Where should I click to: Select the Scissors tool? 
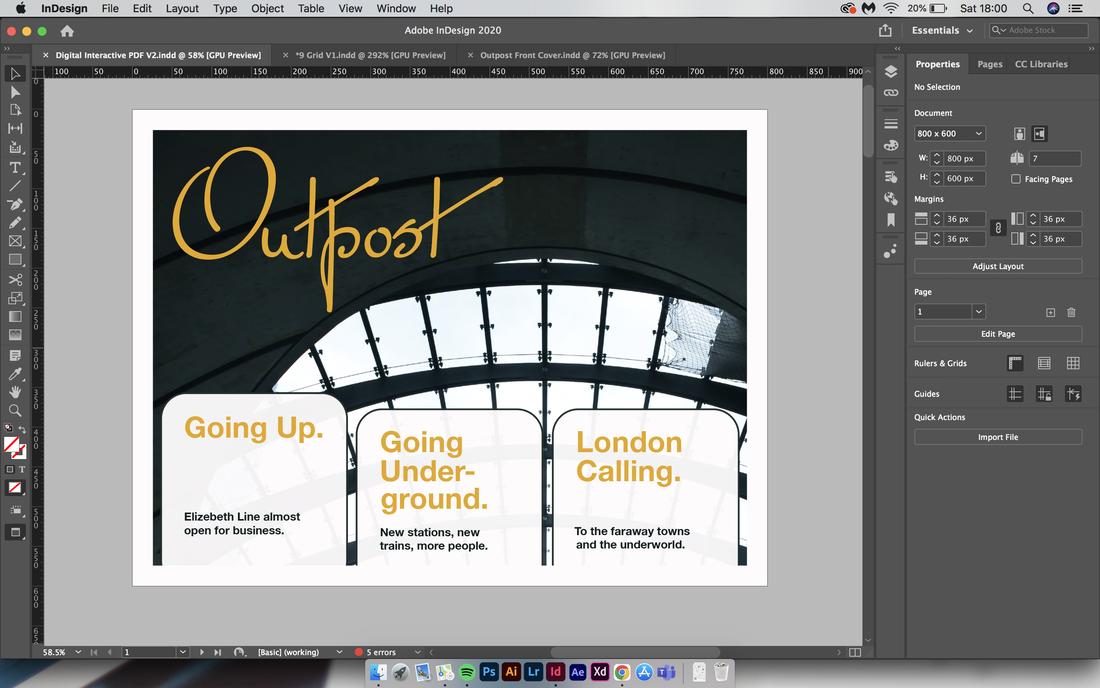tap(15, 279)
